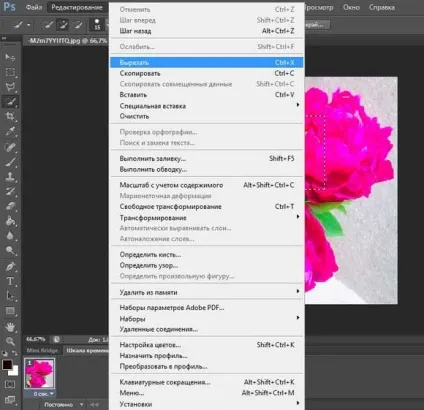The width and height of the screenshot is (424, 410).
Task: Select timeline frame 1 thumbnail
Action: 39,373
